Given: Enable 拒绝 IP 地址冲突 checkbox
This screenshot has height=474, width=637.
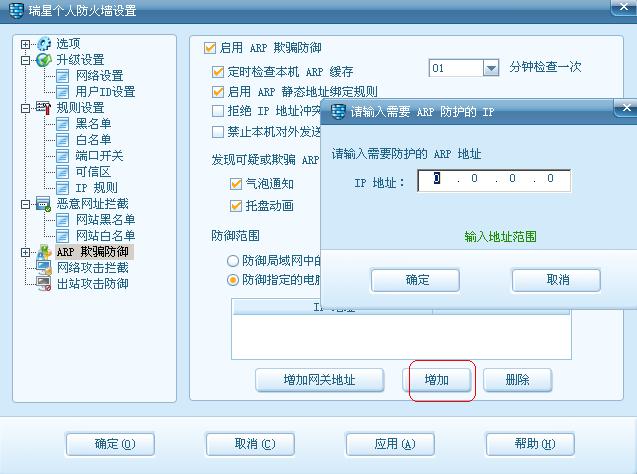Looking at the screenshot, I should point(218,111).
